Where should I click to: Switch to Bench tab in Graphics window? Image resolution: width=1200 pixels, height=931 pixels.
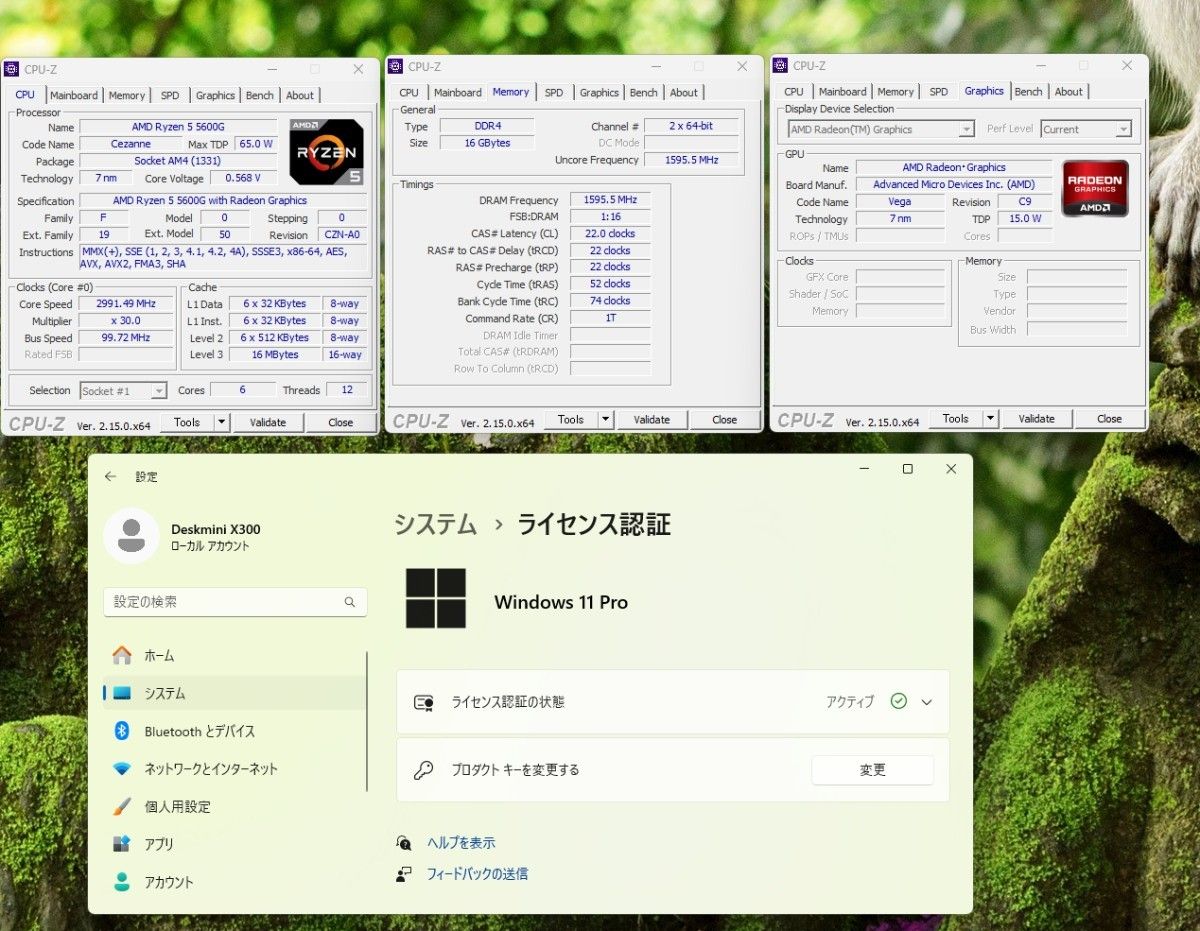1028,92
